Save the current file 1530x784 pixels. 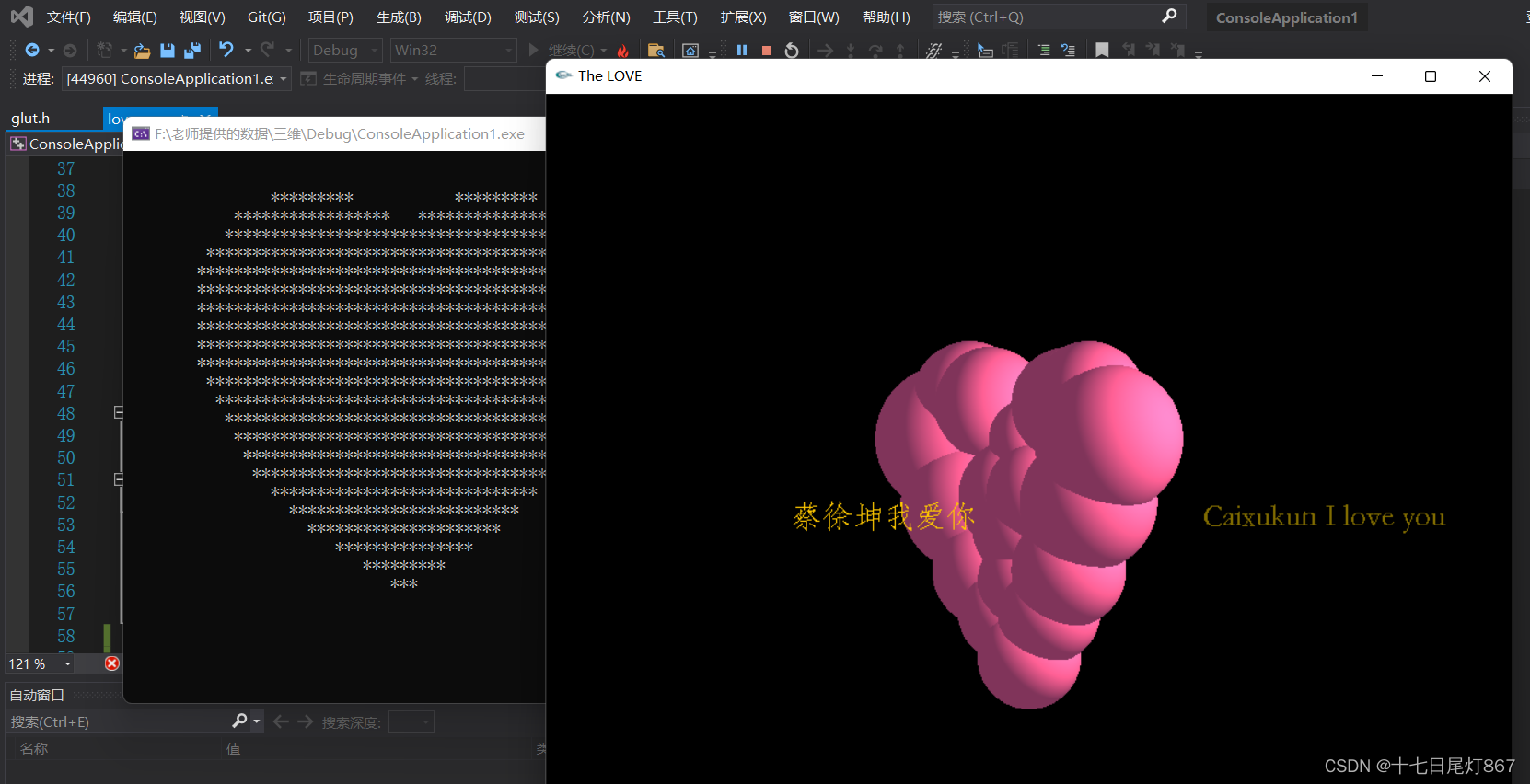(x=168, y=50)
